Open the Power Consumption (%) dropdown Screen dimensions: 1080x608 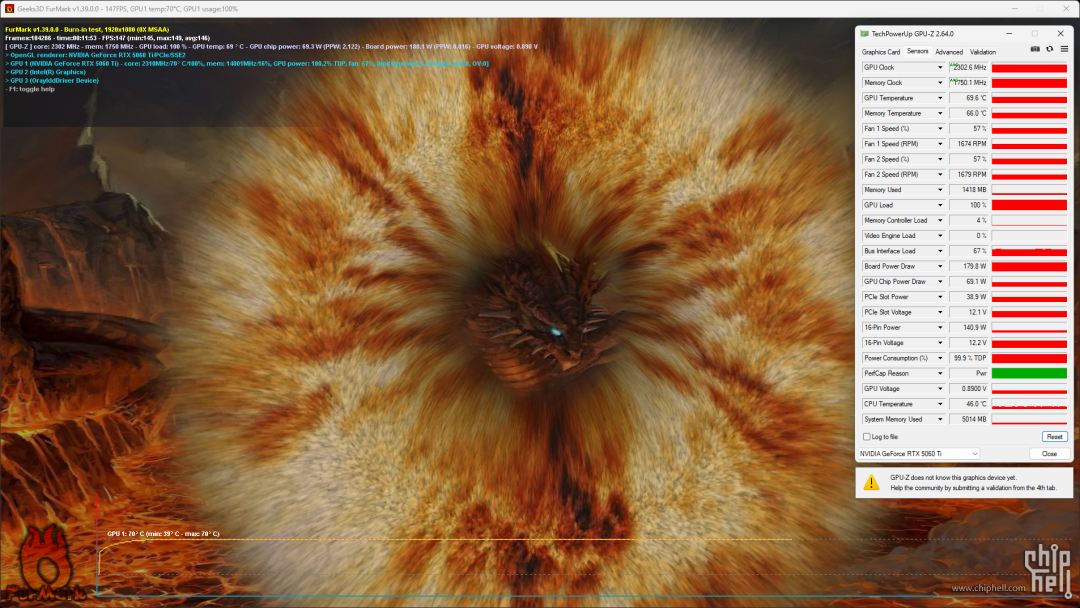[x=939, y=358]
